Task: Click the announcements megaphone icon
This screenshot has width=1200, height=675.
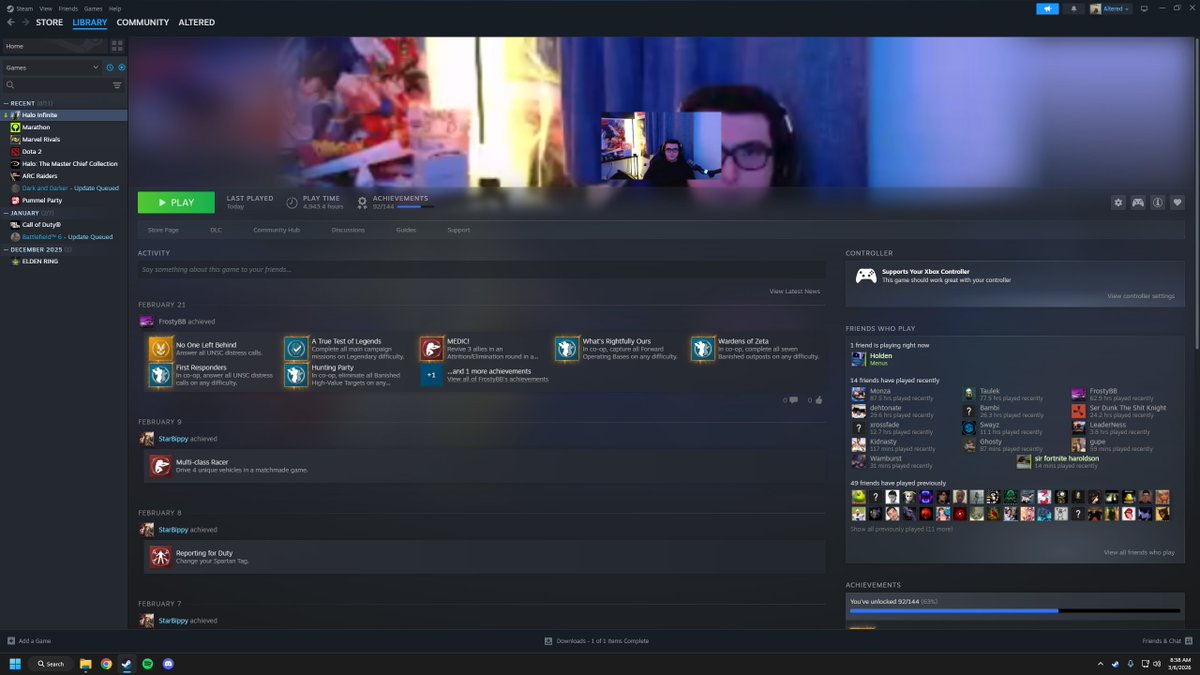Action: point(1047,8)
